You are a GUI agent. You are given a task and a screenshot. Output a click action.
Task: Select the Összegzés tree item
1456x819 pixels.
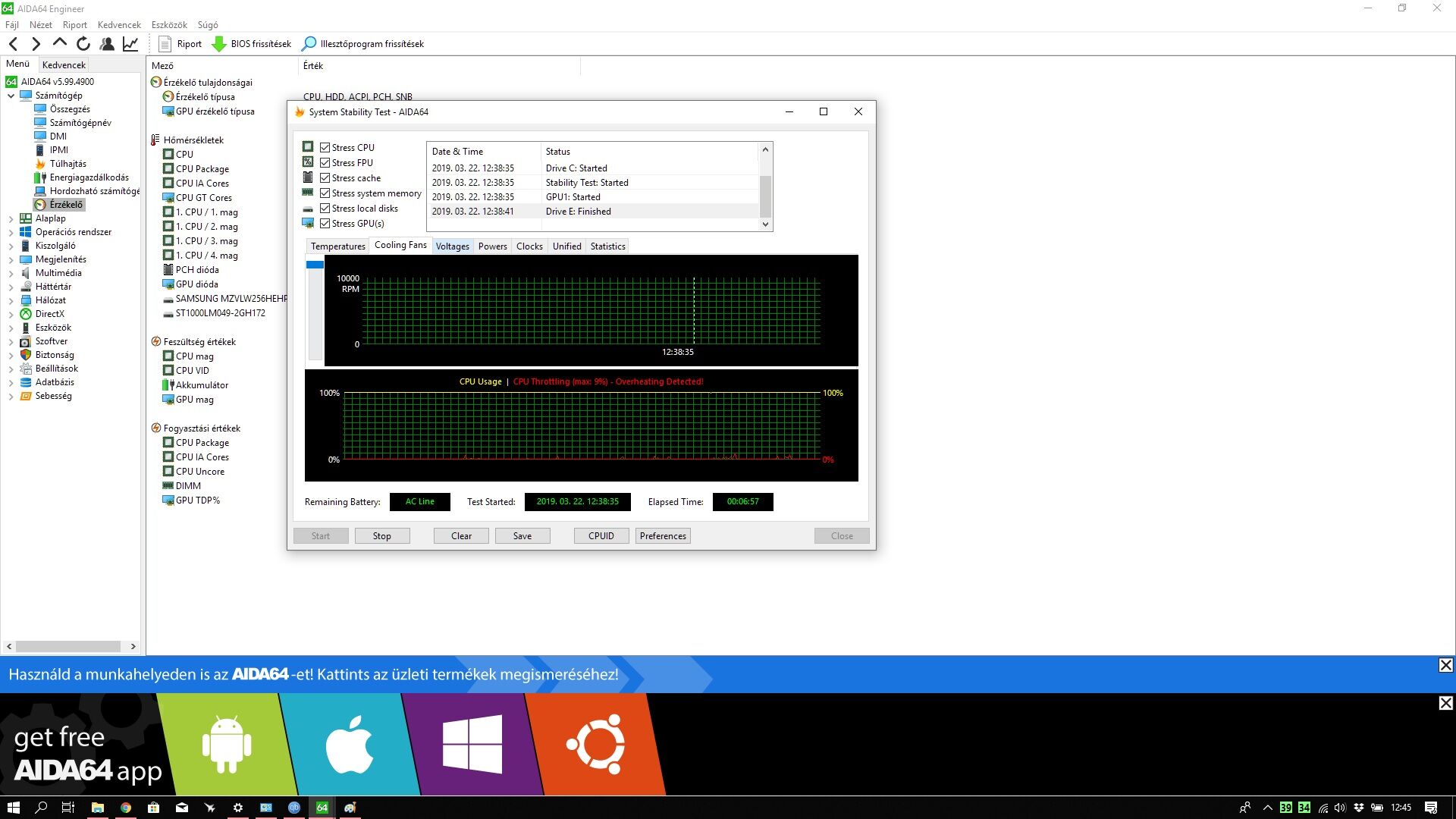click(x=62, y=109)
